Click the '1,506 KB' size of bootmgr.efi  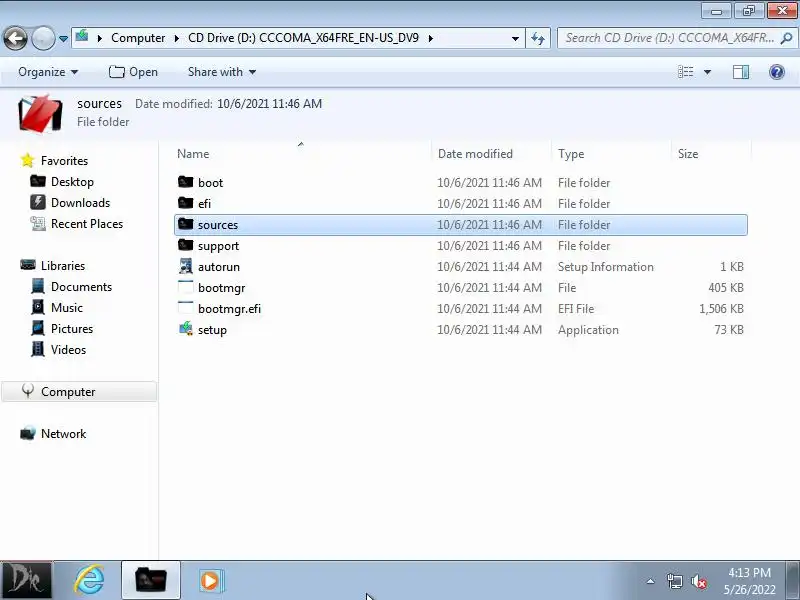(x=721, y=308)
